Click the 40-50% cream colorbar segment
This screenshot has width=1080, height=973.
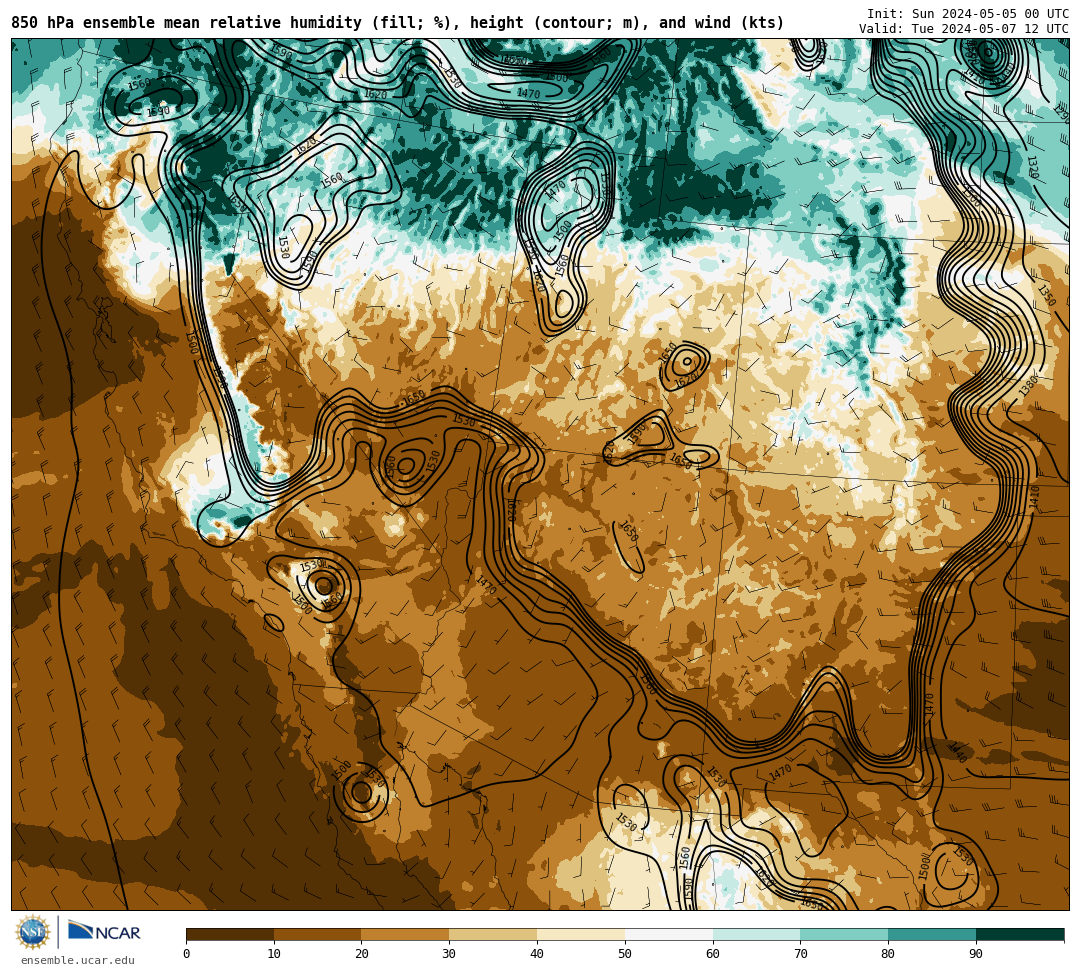point(581,934)
